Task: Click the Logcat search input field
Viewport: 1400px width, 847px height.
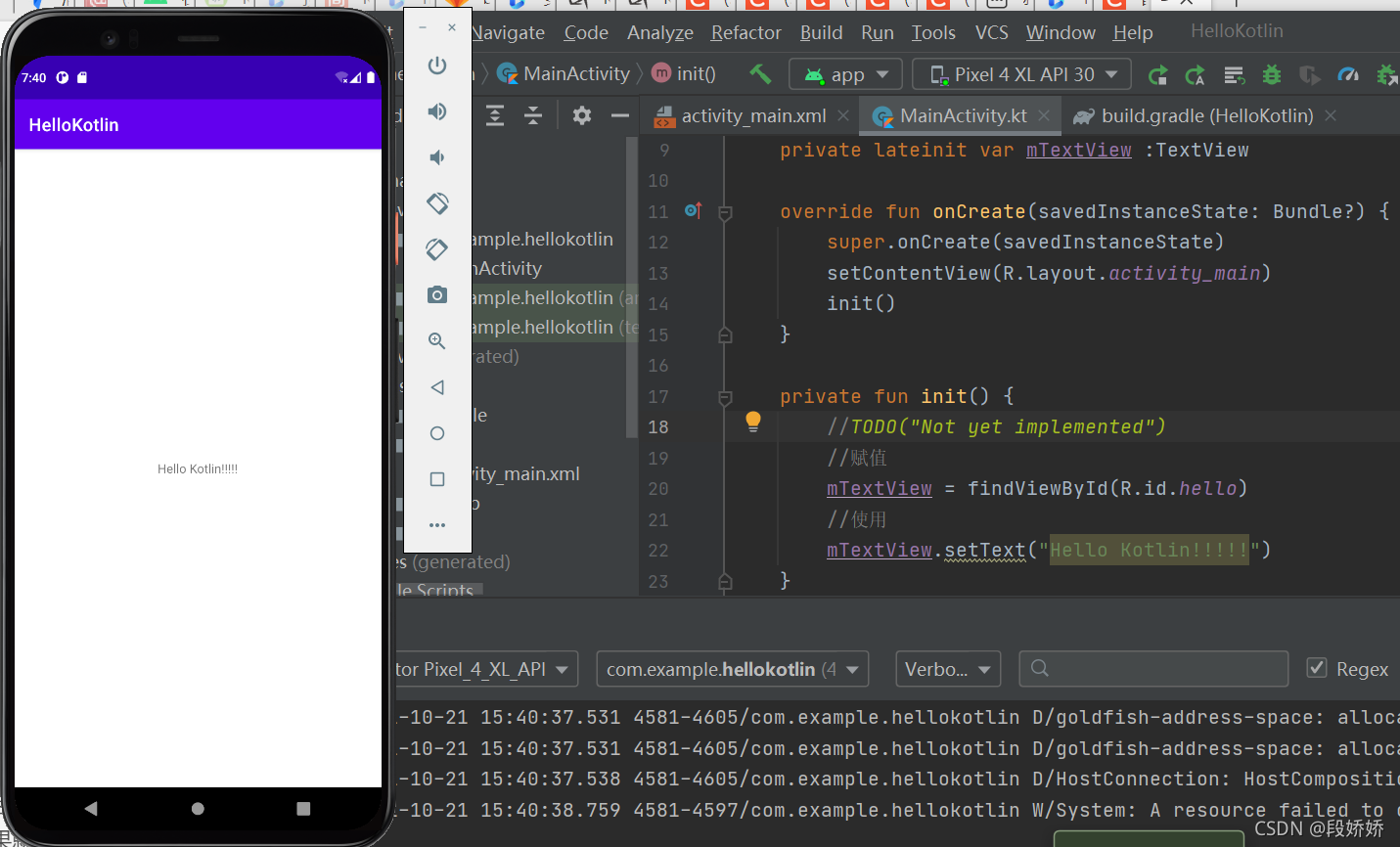Action: 1153,668
